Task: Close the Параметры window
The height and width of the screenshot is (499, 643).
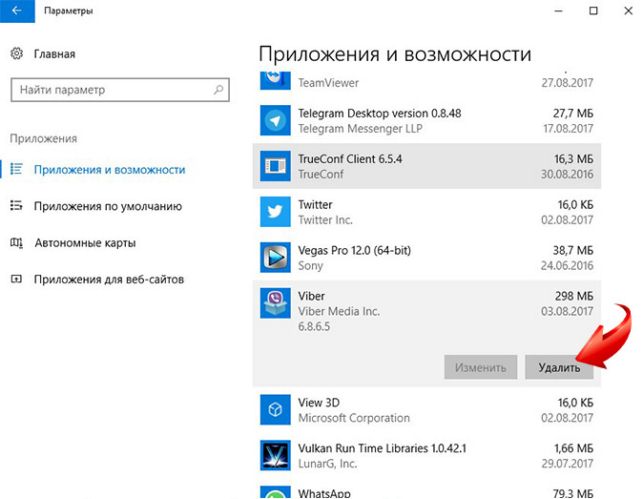Action: click(628, 11)
